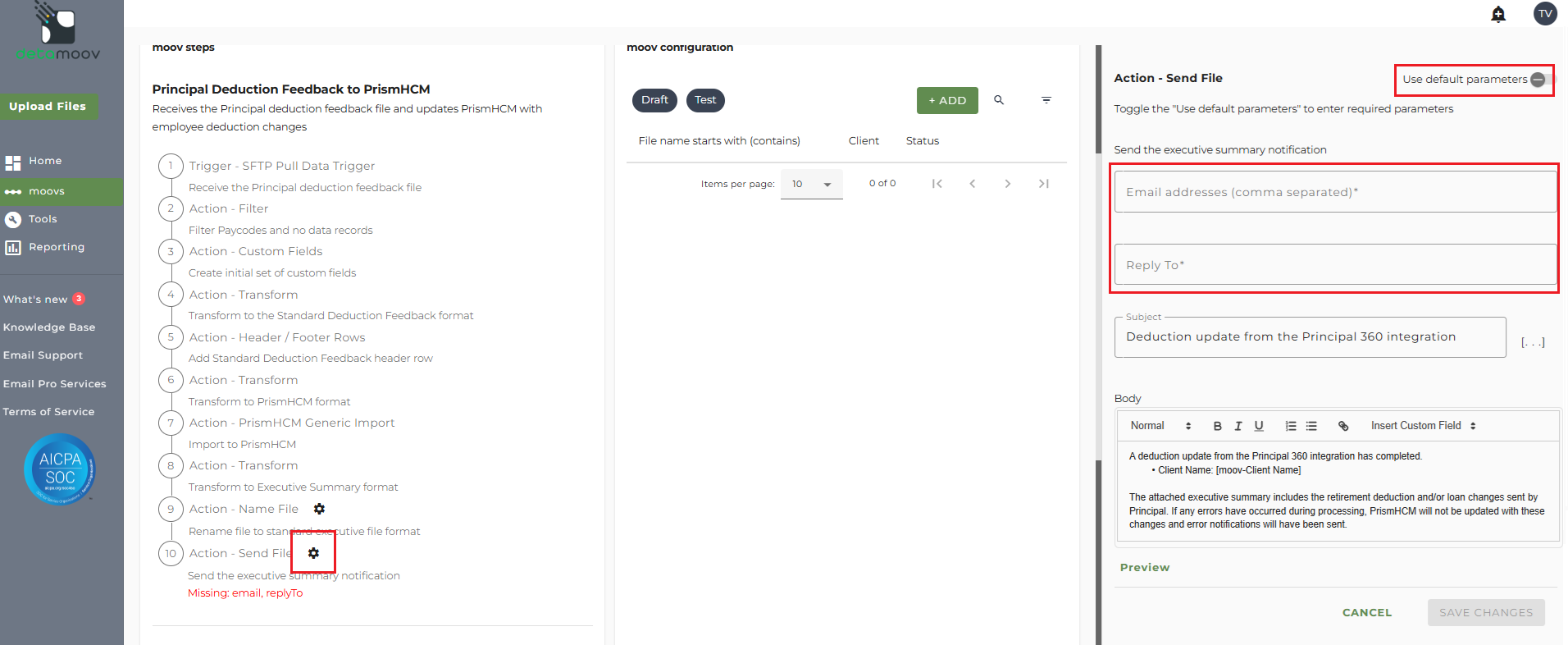Click the Missing: email, replyTo warning
Screen dimensions: 1568x645
click(245, 593)
